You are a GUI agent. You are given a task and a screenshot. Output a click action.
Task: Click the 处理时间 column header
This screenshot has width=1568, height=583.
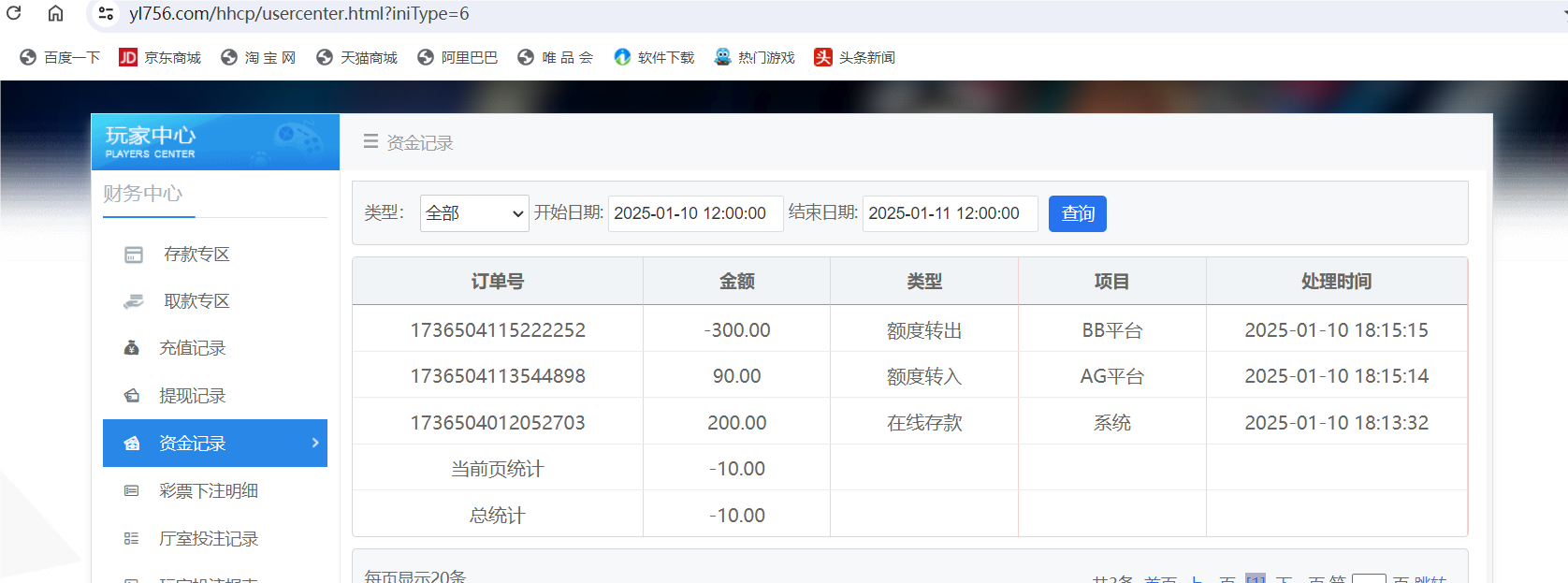pos(1336,282)
